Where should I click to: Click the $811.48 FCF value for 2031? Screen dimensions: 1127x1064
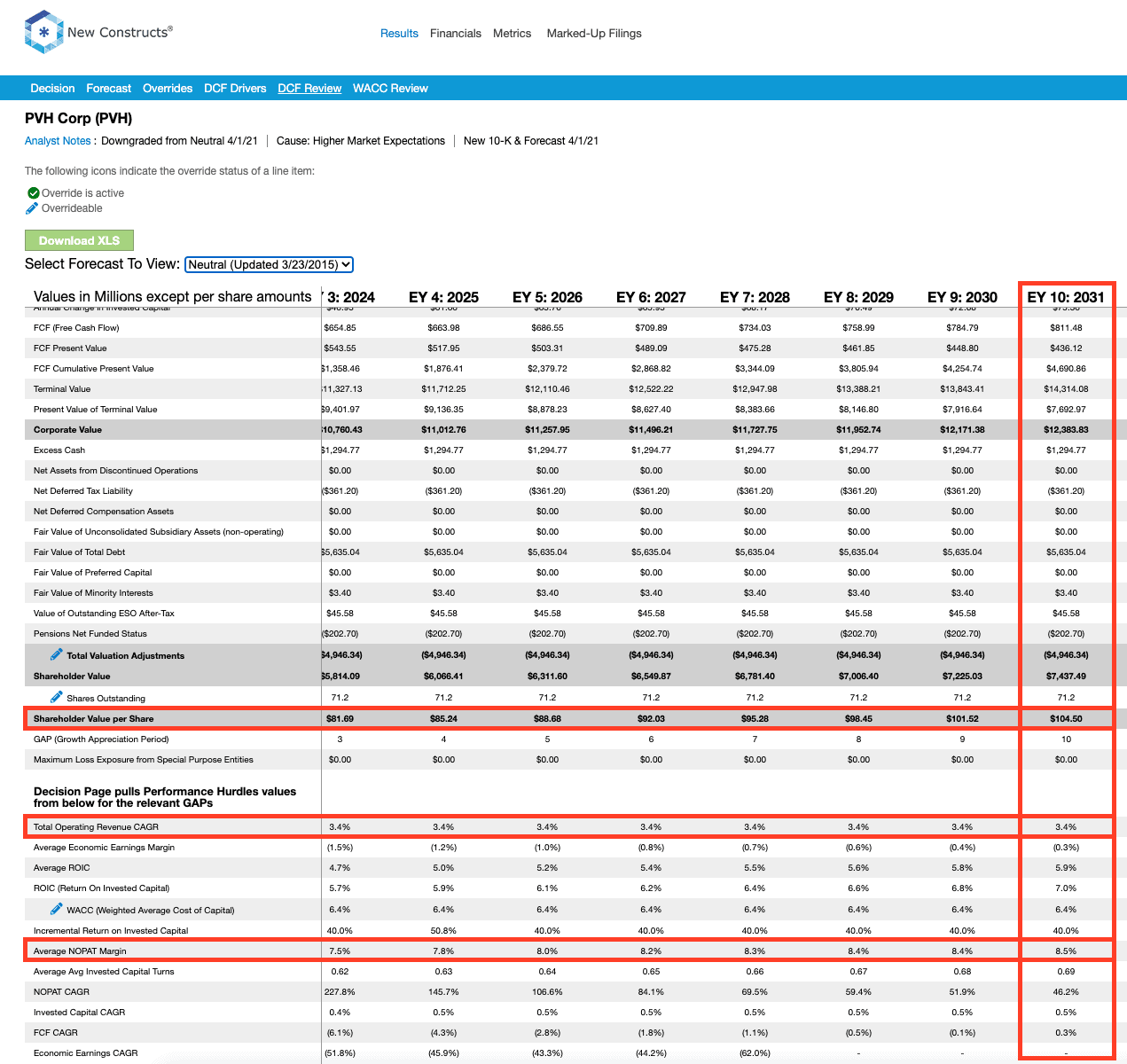[1066, 328]
